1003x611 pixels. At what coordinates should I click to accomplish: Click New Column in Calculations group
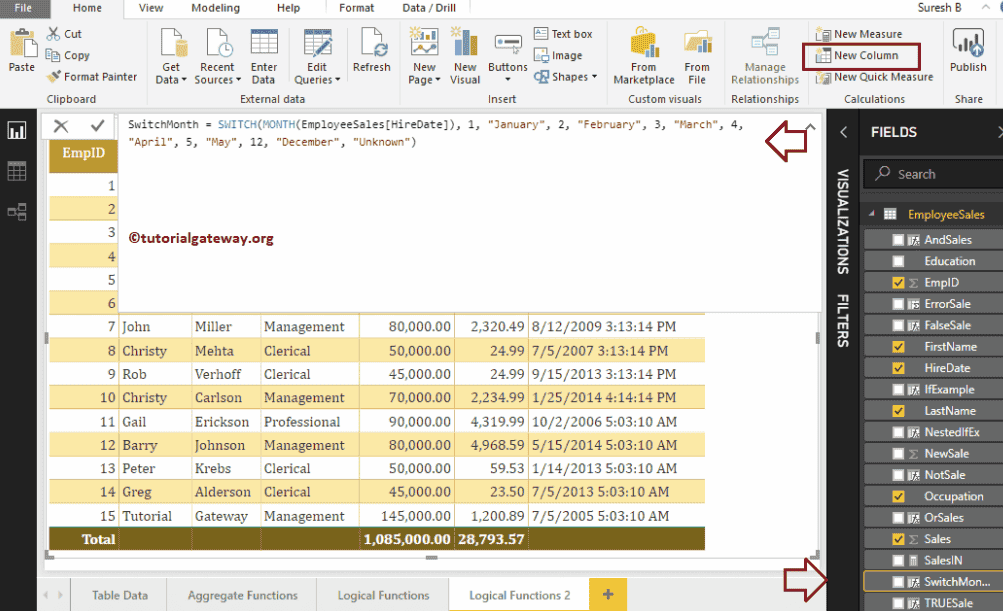coord(861,56)
